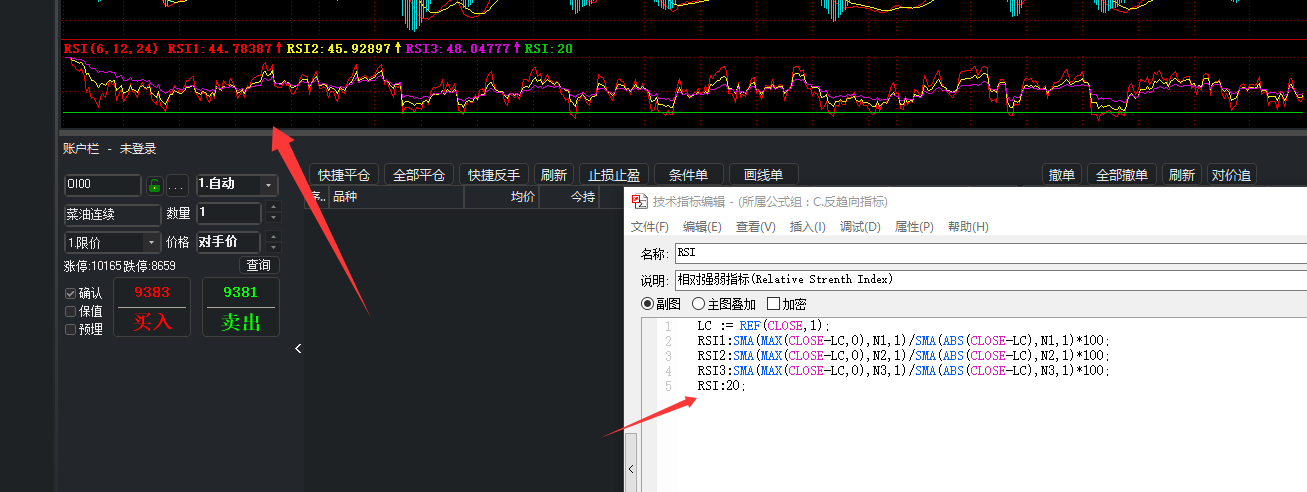
Task: Decrease price with the down stepper arrow
Action: pos(274,247)
